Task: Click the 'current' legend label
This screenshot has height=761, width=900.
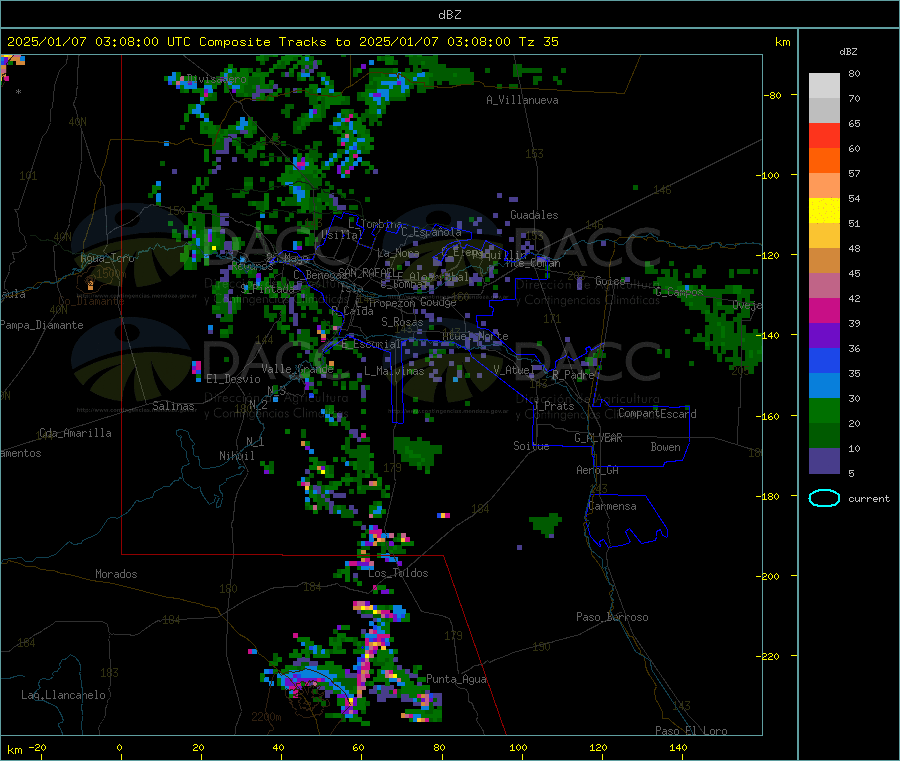Action: coord(868,499)
